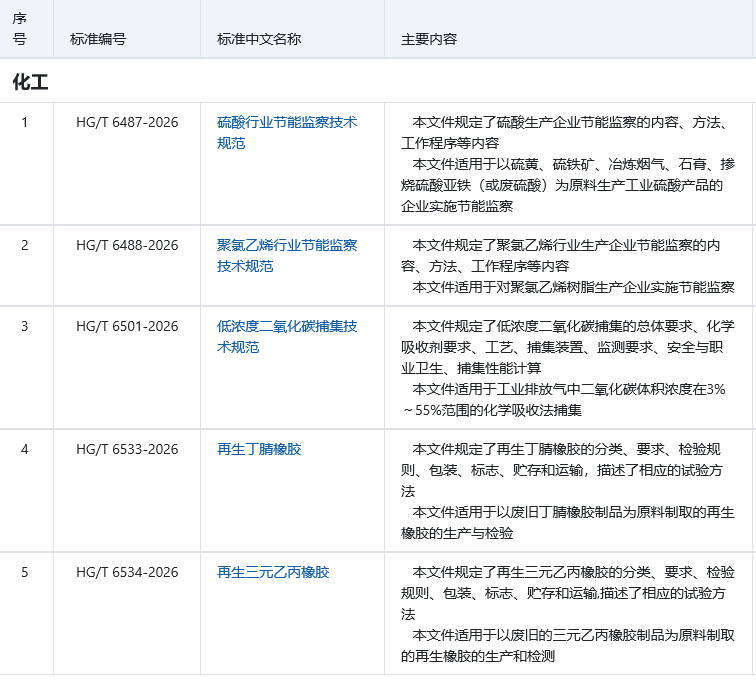
Task: Open the 再生丁腈橡胶 standard link
Action: click(x=259, y=449)
